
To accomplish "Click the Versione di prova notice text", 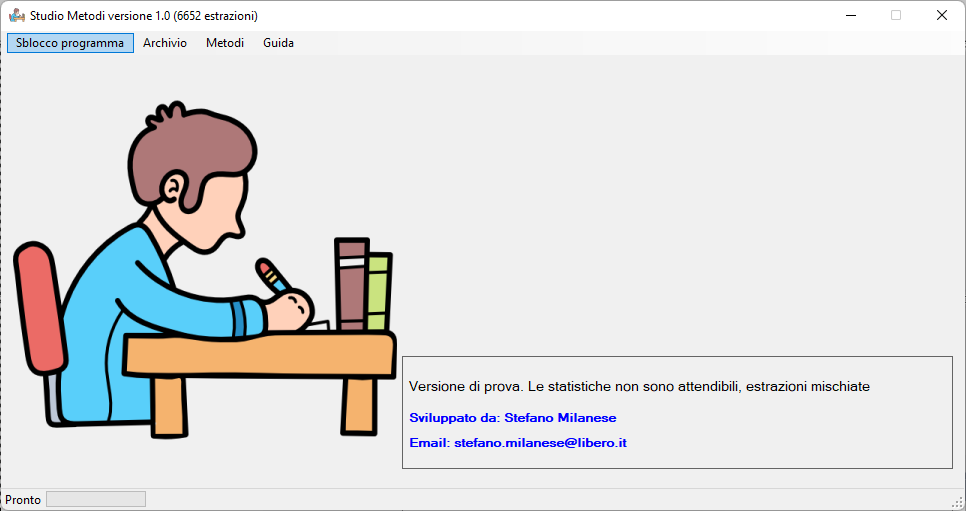I will (639, 386).
